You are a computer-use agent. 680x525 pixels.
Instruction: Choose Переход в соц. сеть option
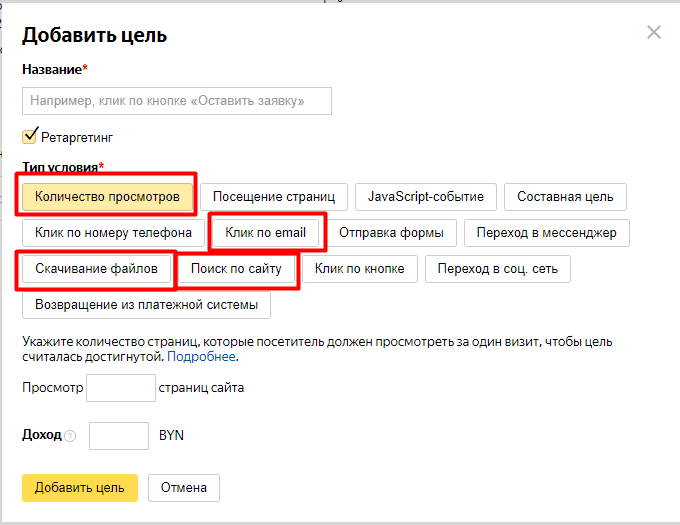click(x=497, y=269)
